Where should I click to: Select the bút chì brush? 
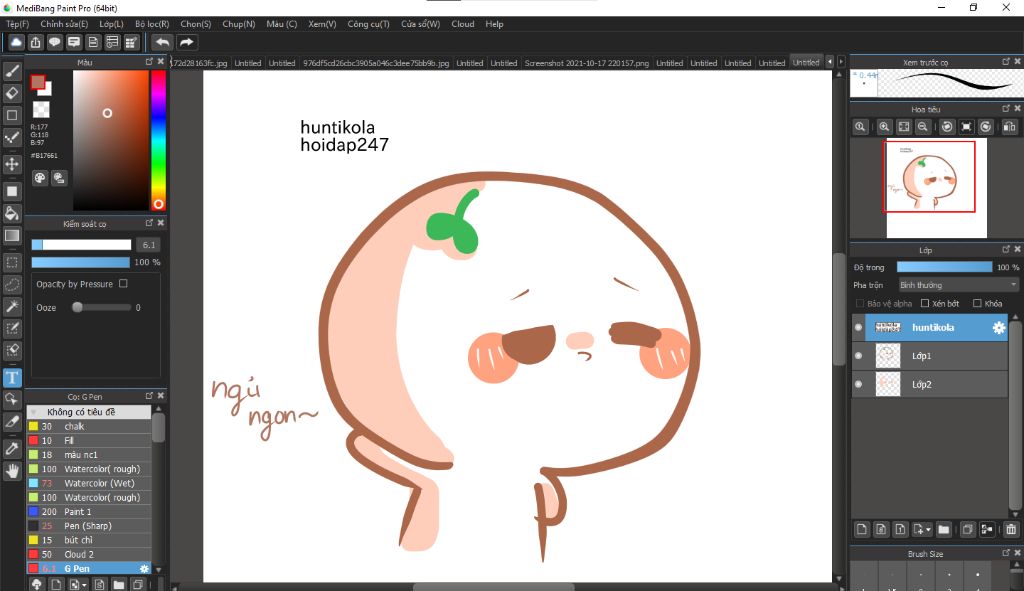(89, 540)
